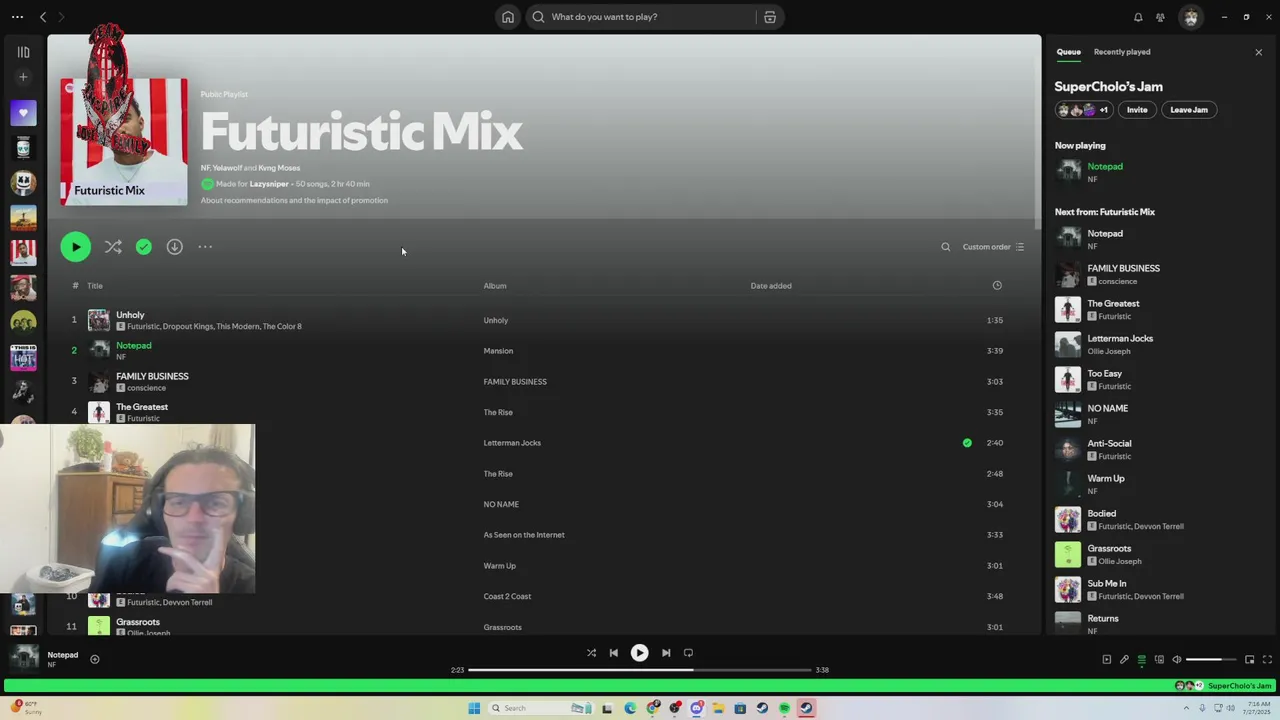This screenshot has width=1280, height=720.
Task: Click Invite button in SuperCholo's Jam
Action: pos(1137,110)
